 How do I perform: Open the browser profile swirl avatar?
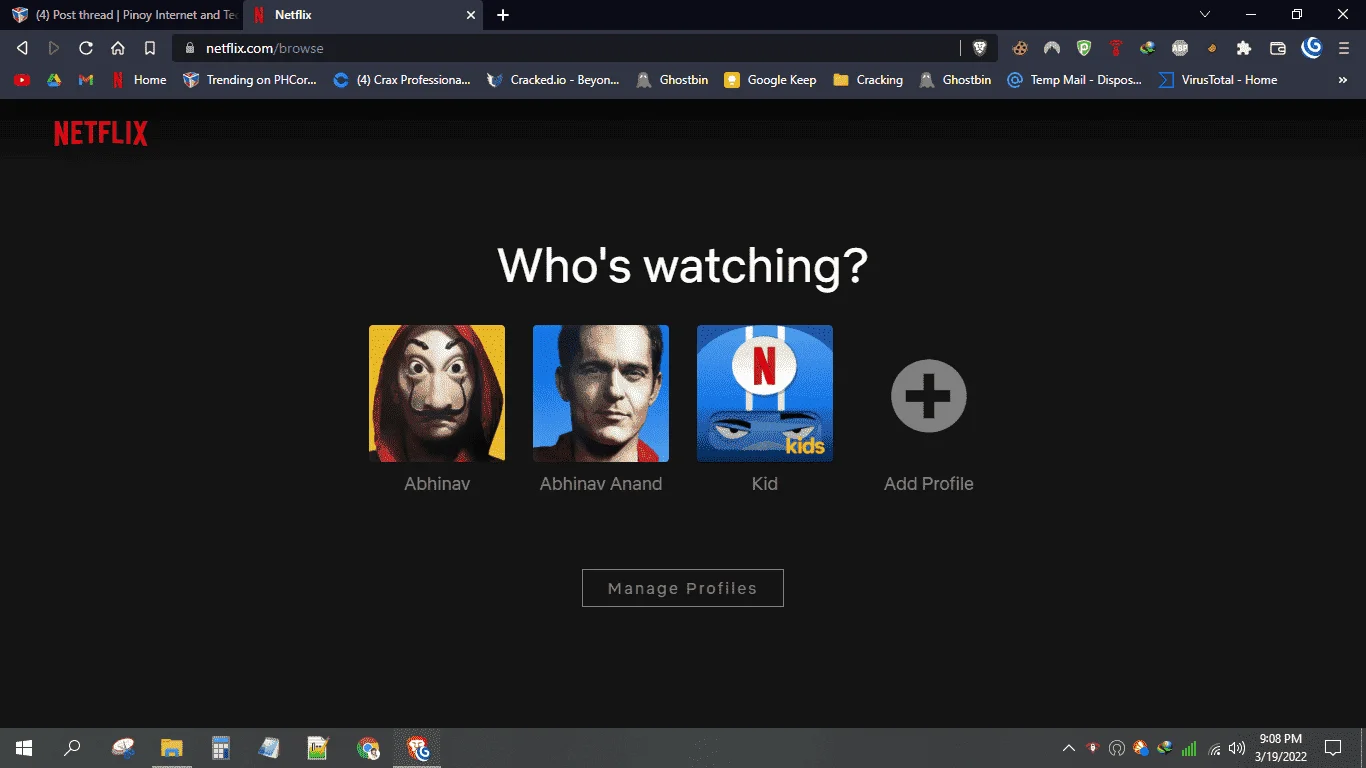1312,47
